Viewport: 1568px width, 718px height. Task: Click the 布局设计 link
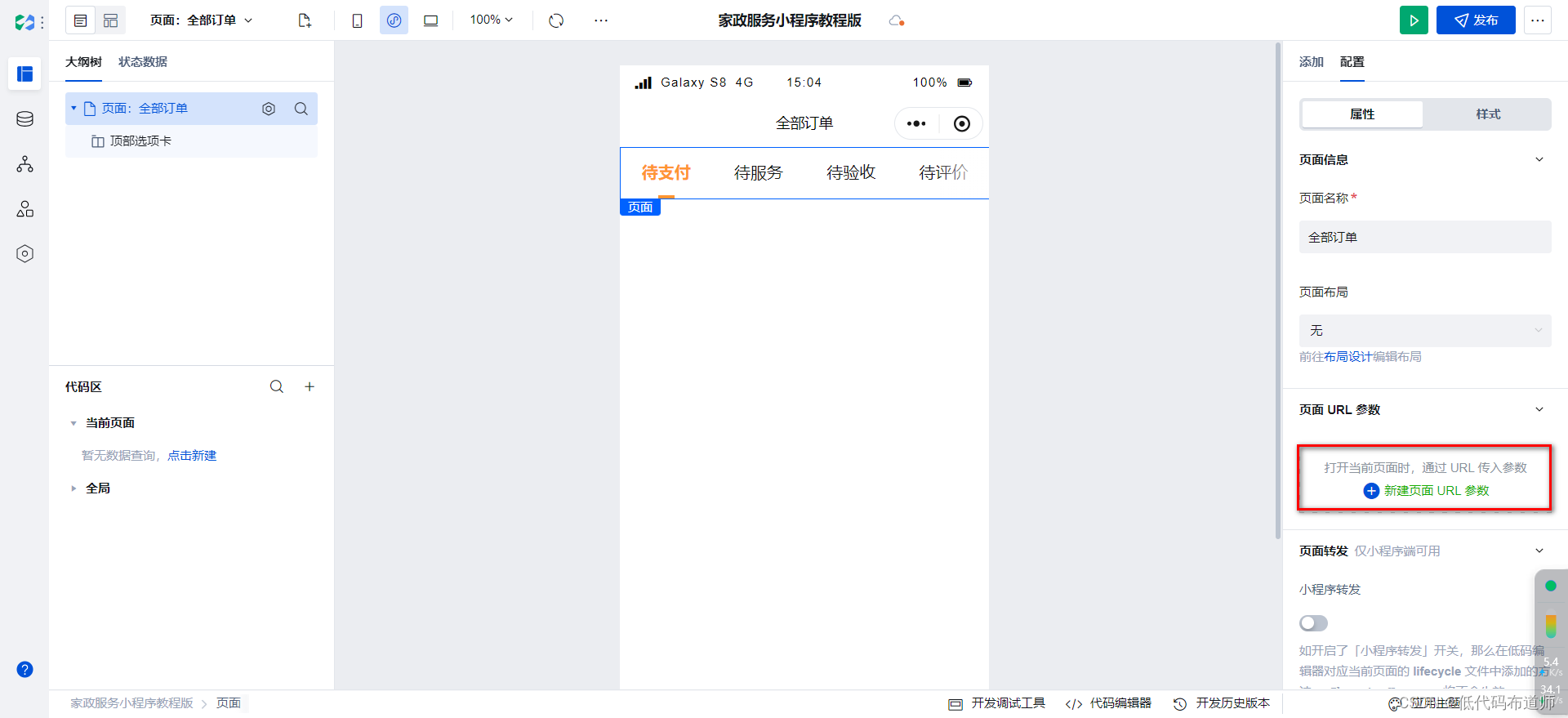[x=1348, y=357]
